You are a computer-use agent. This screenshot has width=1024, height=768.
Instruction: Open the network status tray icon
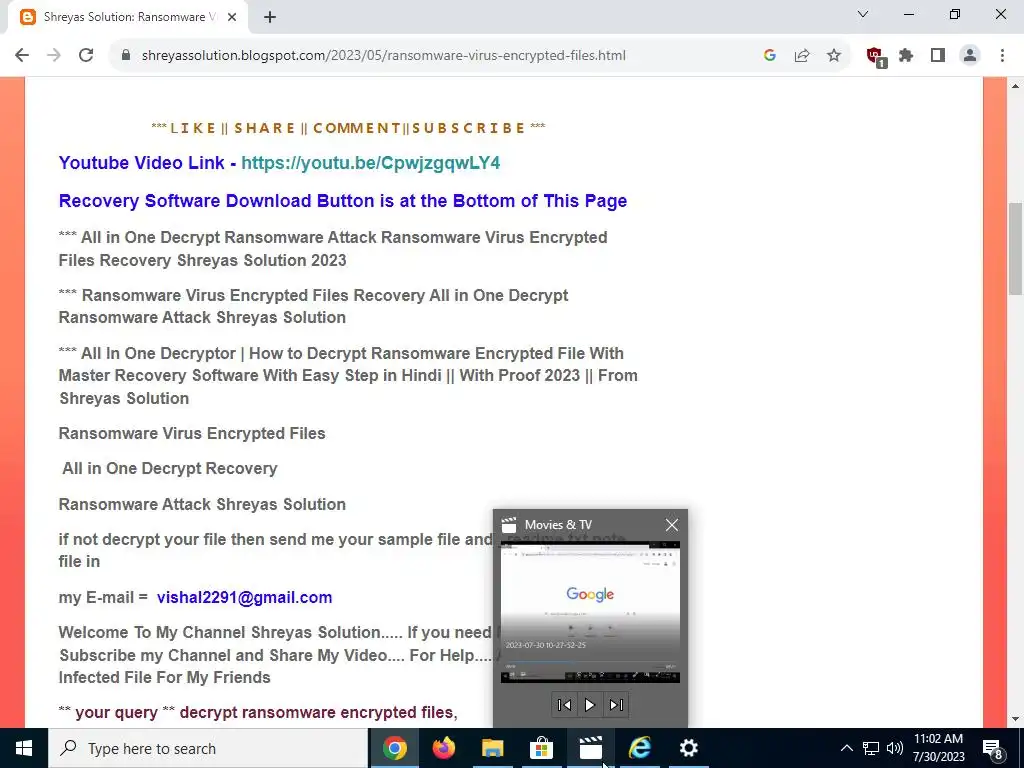871,748
